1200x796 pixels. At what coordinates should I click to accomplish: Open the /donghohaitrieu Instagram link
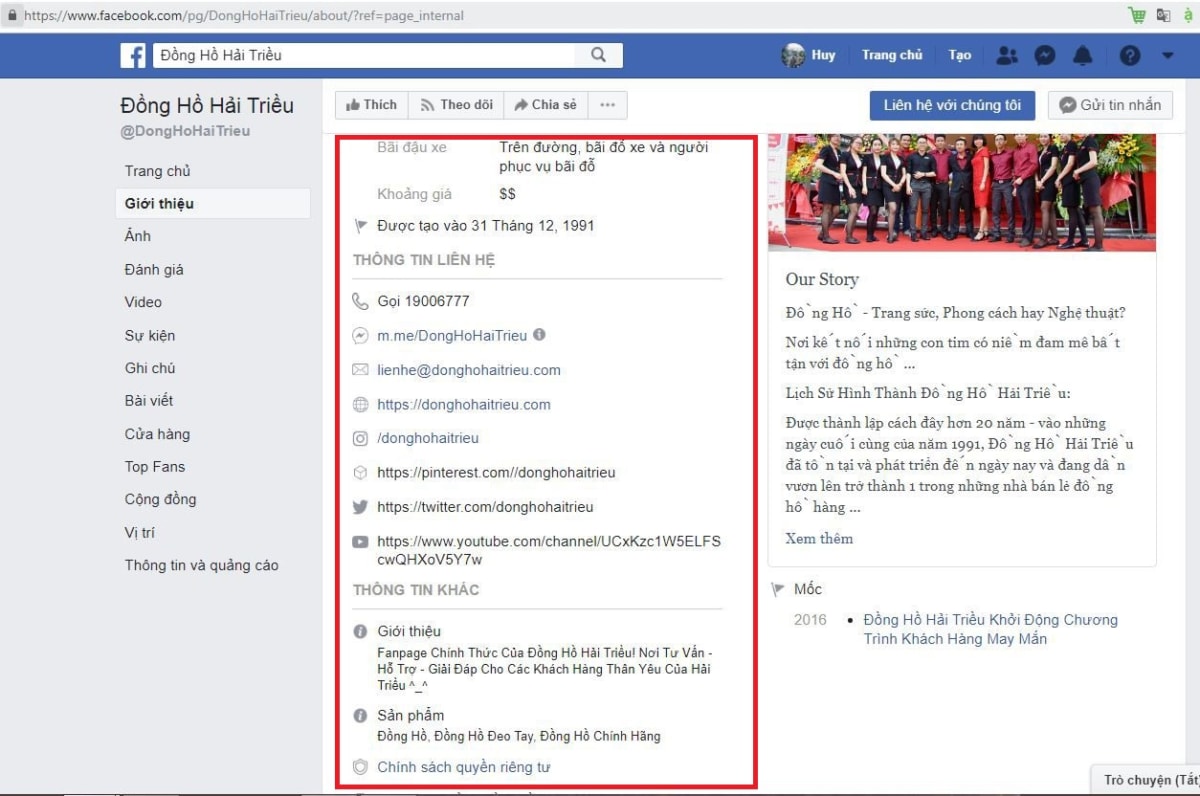[428, 438]
